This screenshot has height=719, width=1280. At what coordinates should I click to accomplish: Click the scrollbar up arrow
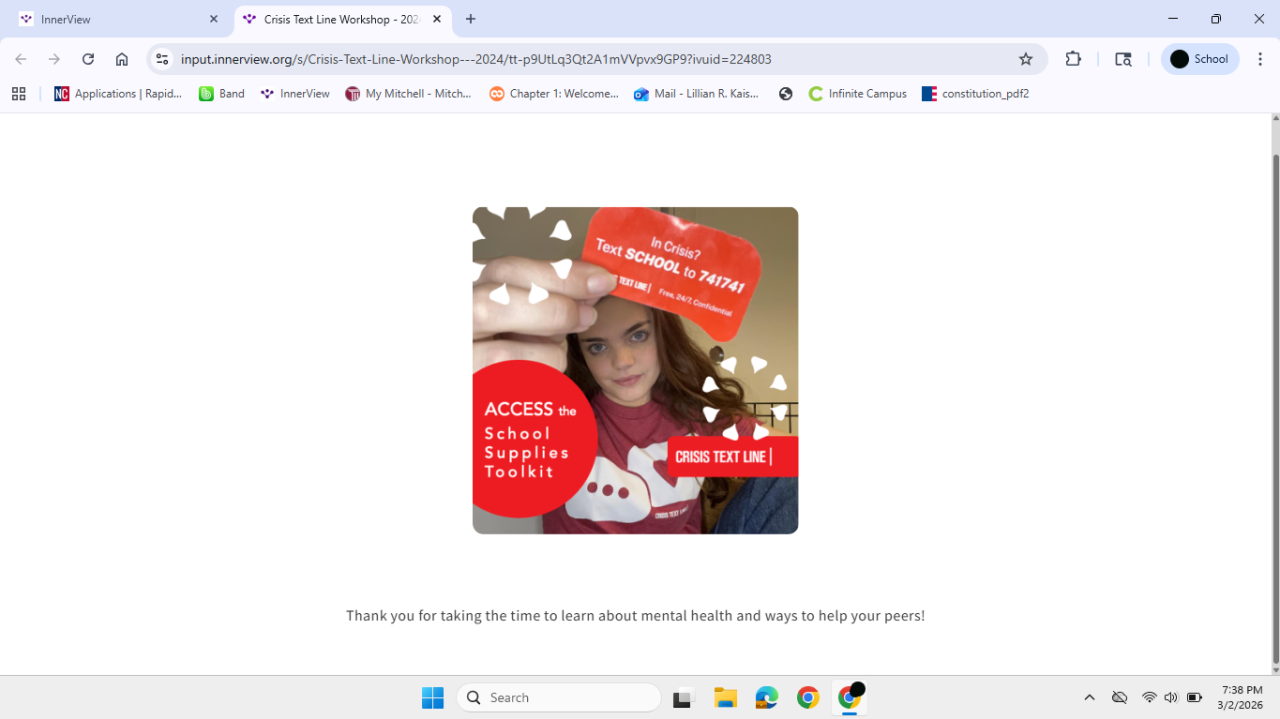coord(1275,118)
